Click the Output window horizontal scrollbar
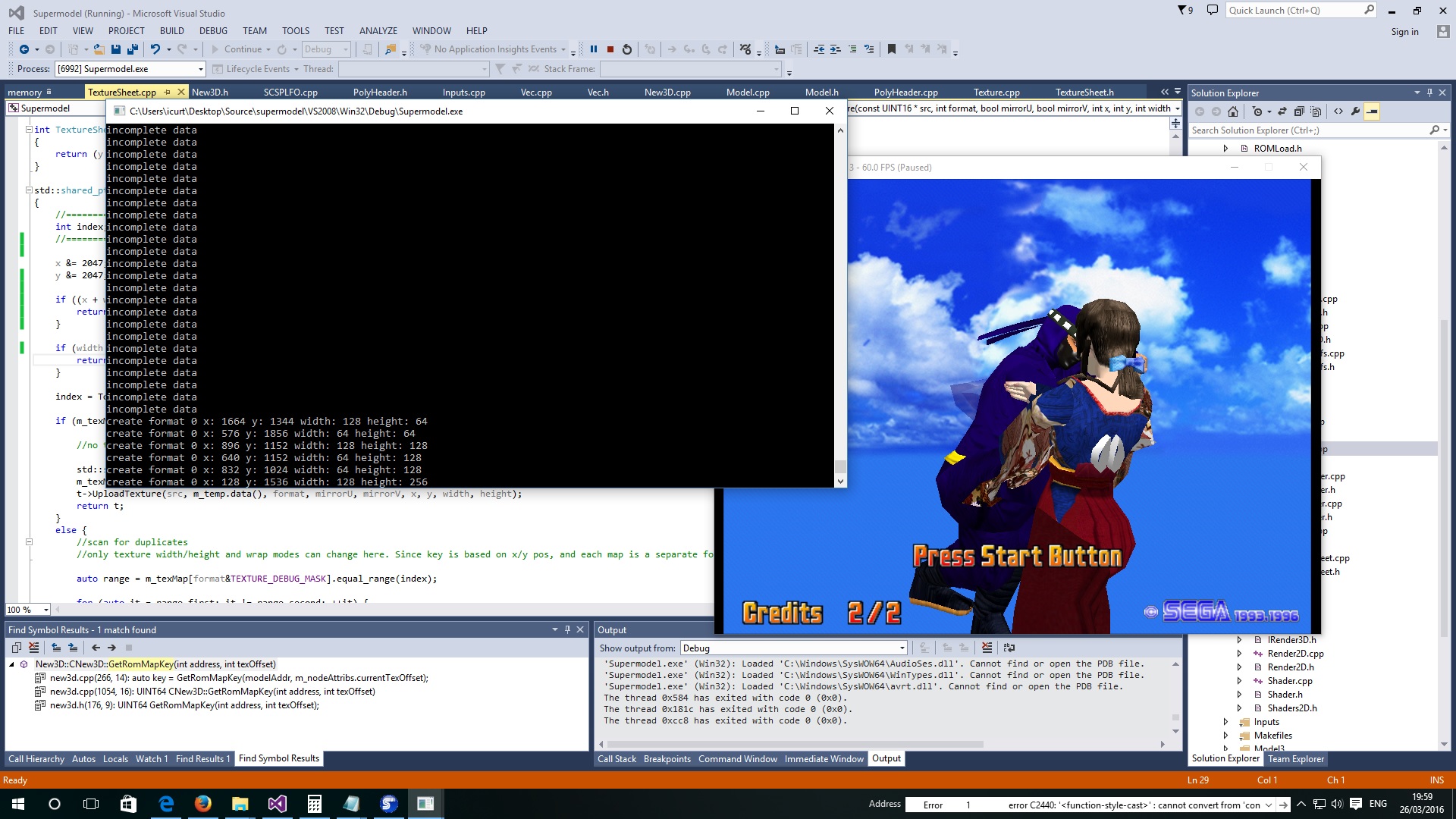 (x=796, y=745)
